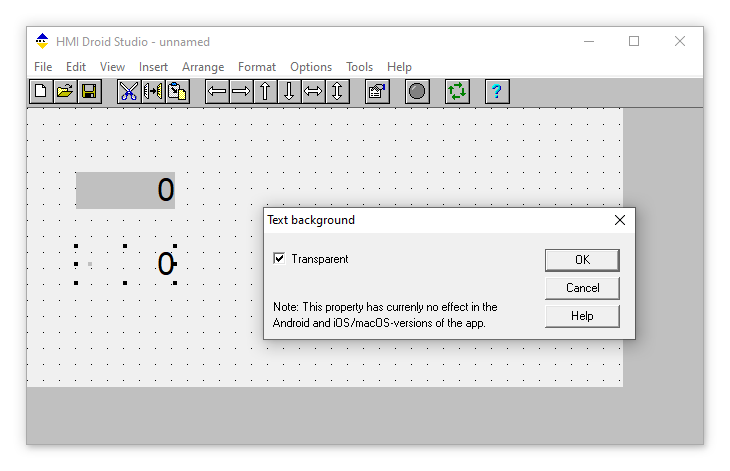Screen dimensions: 730x471
Task: Select the gray numeric display object
Action: click(126, 190)
